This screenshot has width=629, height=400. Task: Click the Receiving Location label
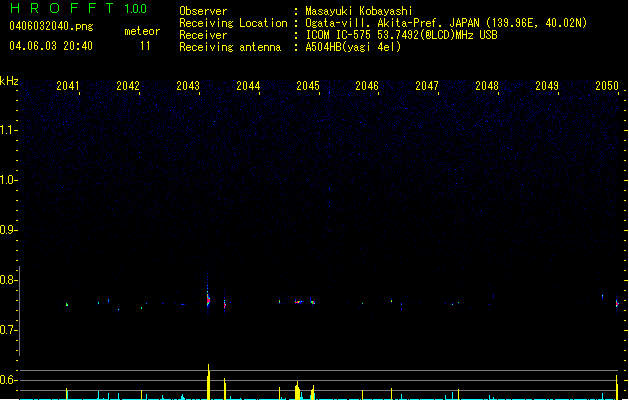click(x=233, y=23)
